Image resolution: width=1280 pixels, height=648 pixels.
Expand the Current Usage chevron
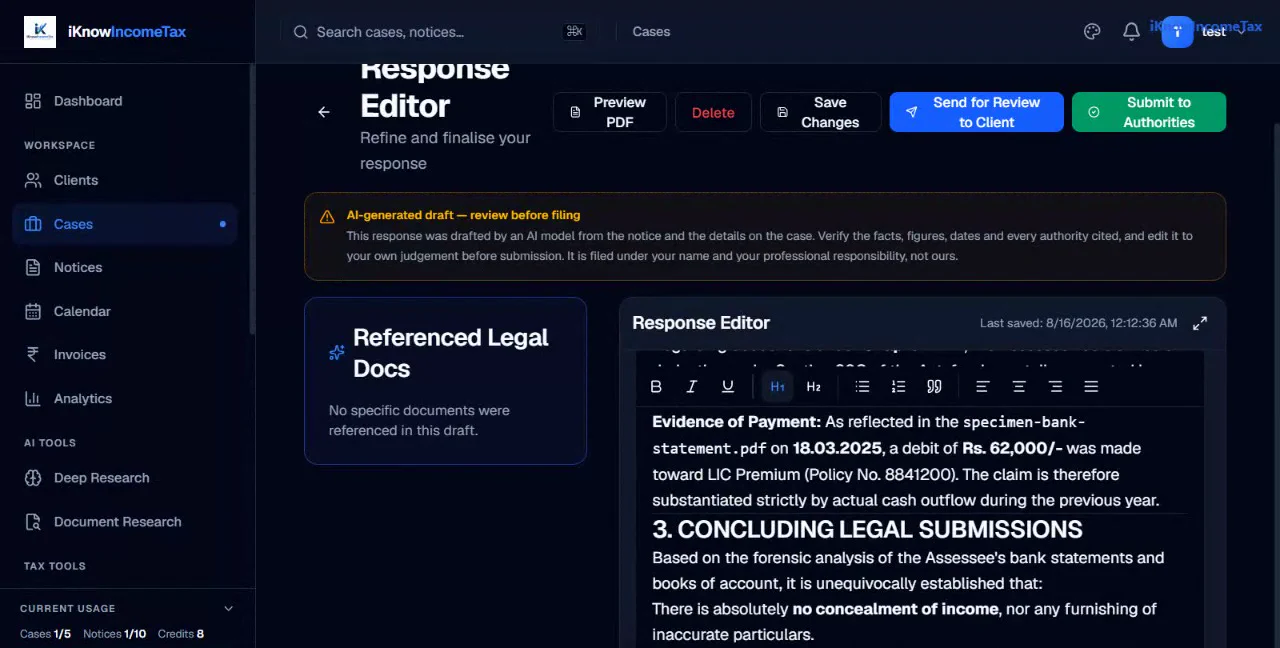click(x=228, y=608)
